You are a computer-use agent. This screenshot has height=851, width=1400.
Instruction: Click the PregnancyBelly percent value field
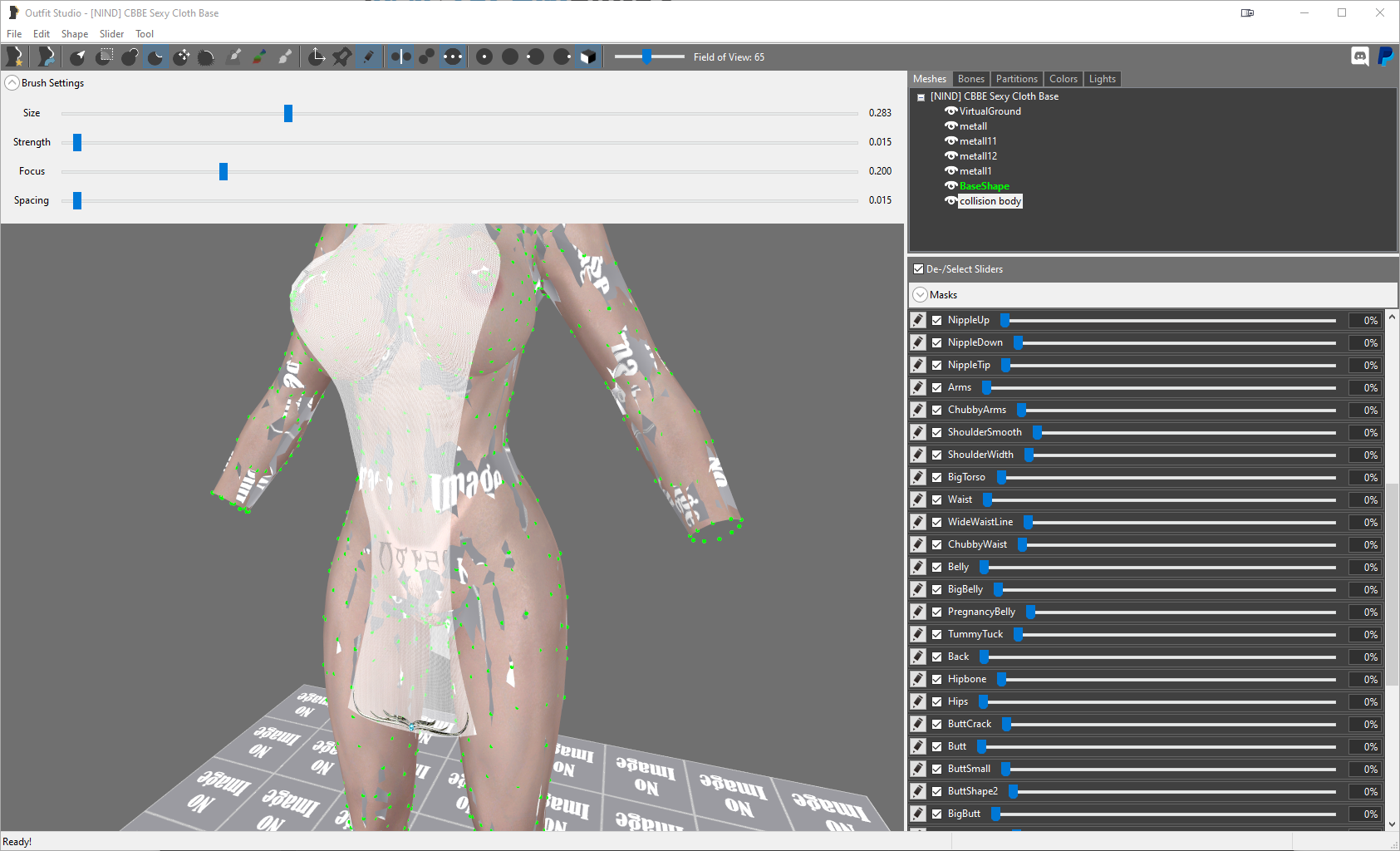pos(1366,612)
